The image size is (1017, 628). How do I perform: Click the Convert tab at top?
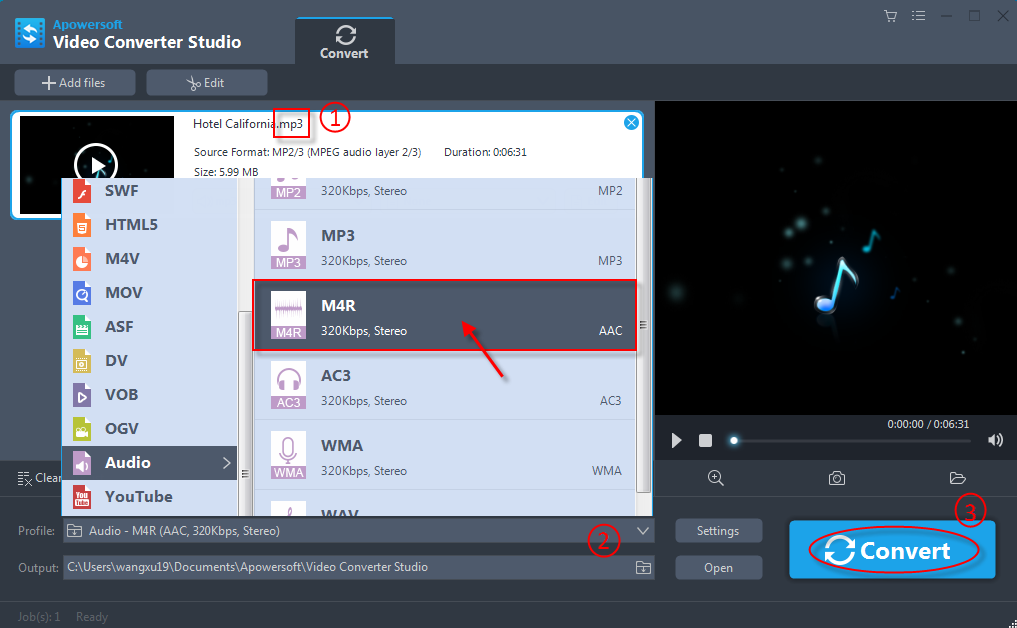pos(345,42)
